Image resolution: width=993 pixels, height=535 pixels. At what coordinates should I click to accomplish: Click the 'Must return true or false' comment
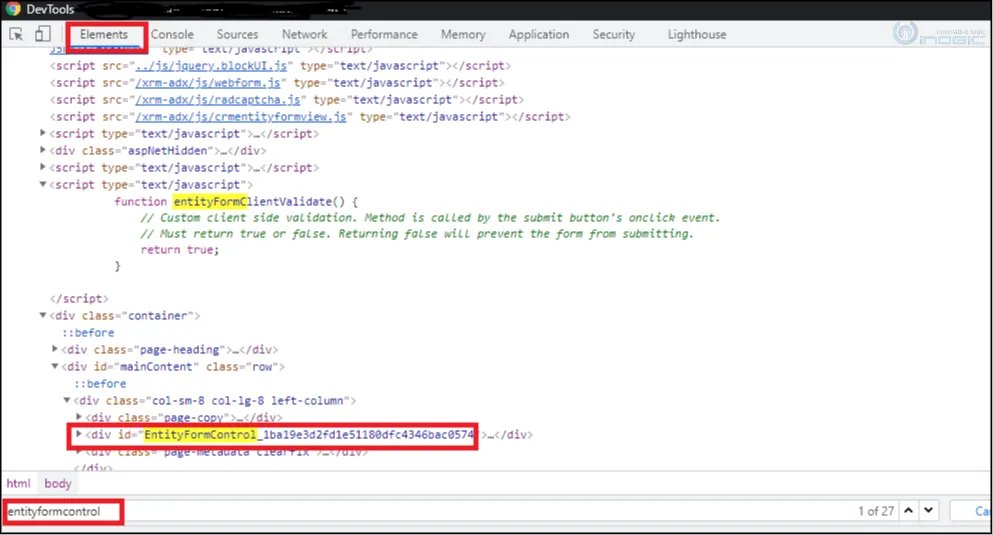(x=417, y=234)
